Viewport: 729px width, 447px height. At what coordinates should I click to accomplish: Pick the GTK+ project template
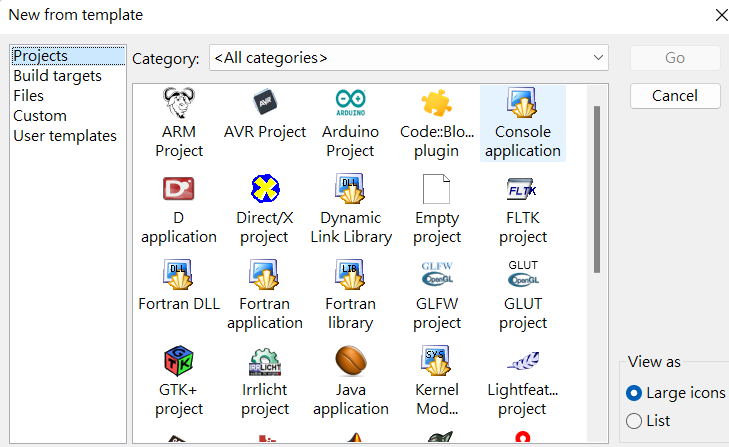click(179, 381)
